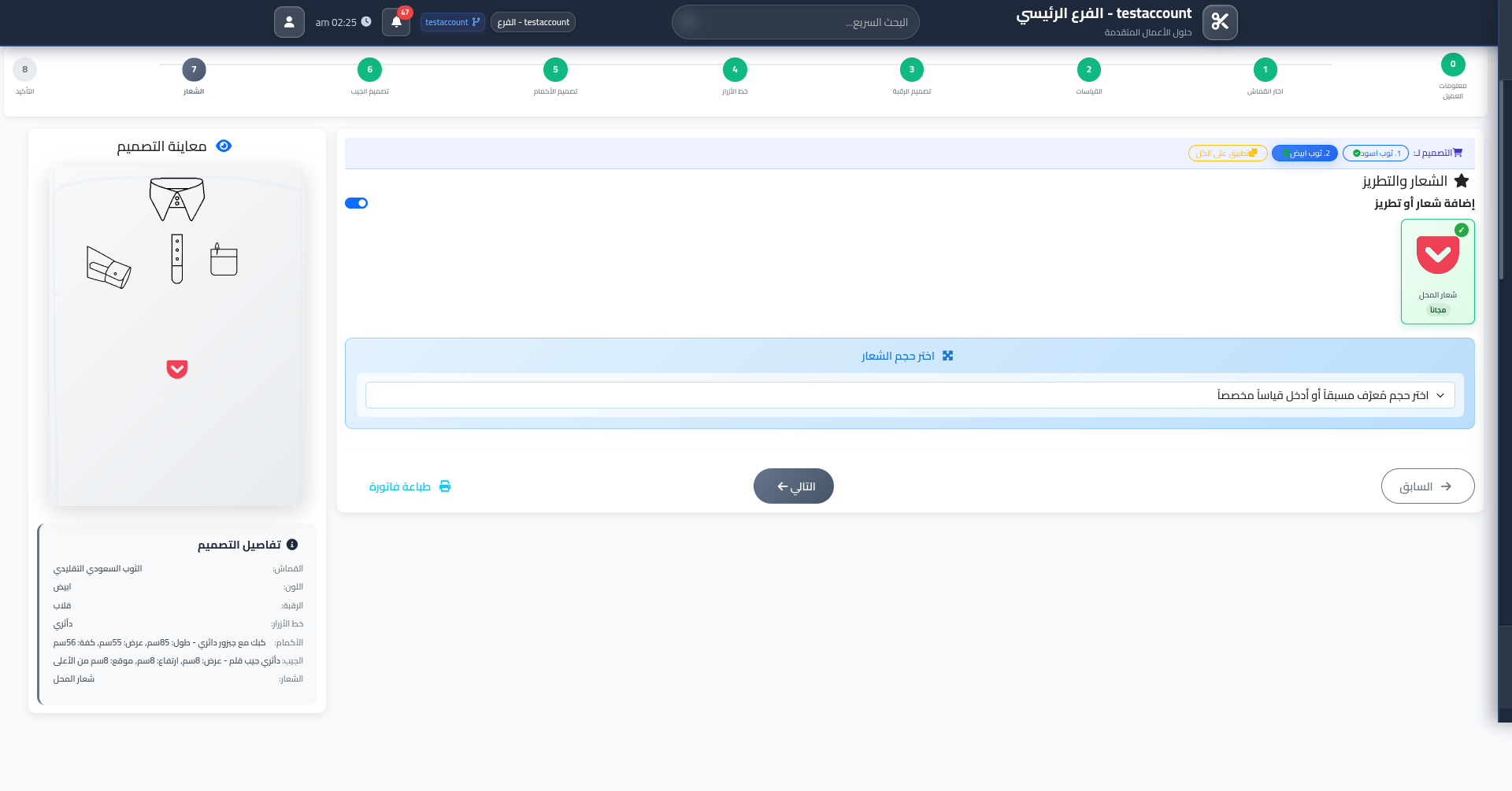Click the button placket icon in preview
Viewport: 1512px width, 791px height.
click(177, 259)
